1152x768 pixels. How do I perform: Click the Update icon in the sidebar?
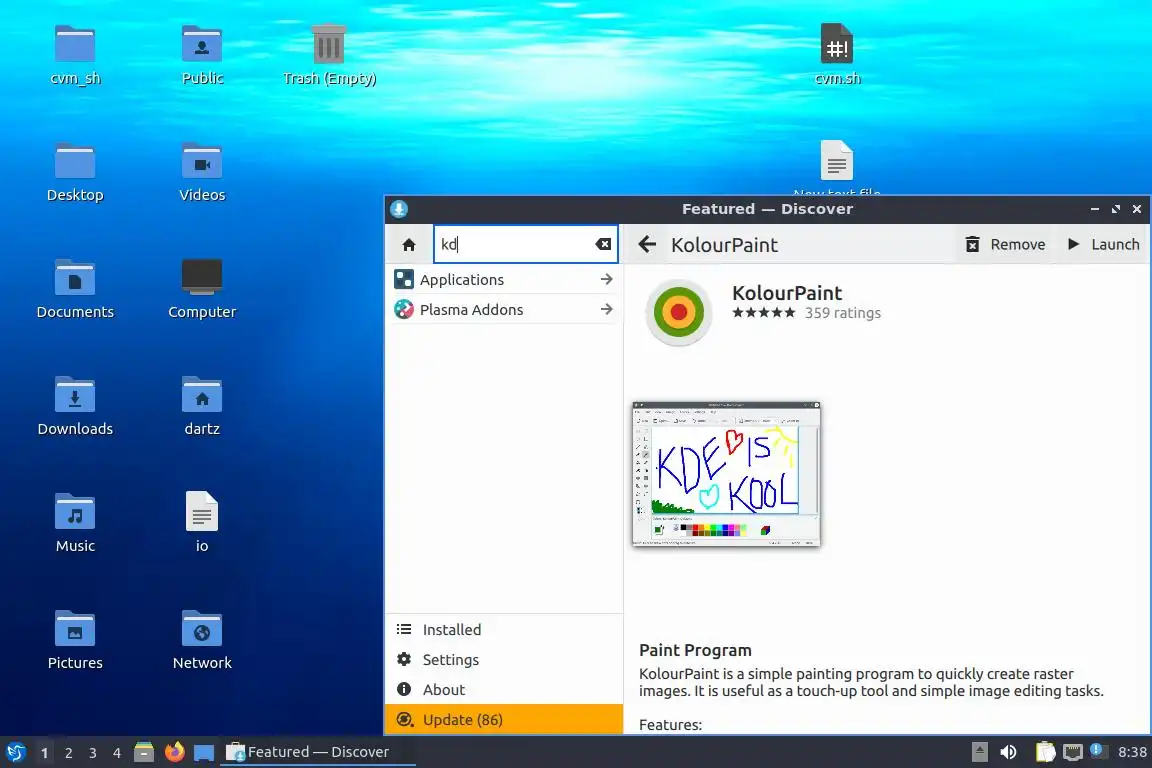click(404, 719)
